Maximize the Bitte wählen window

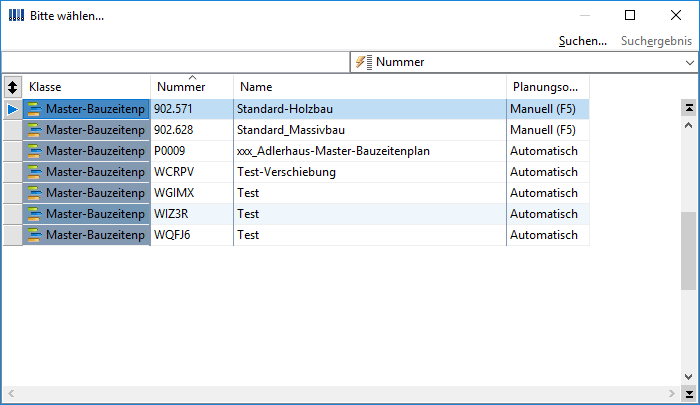[x=630, y=16]
